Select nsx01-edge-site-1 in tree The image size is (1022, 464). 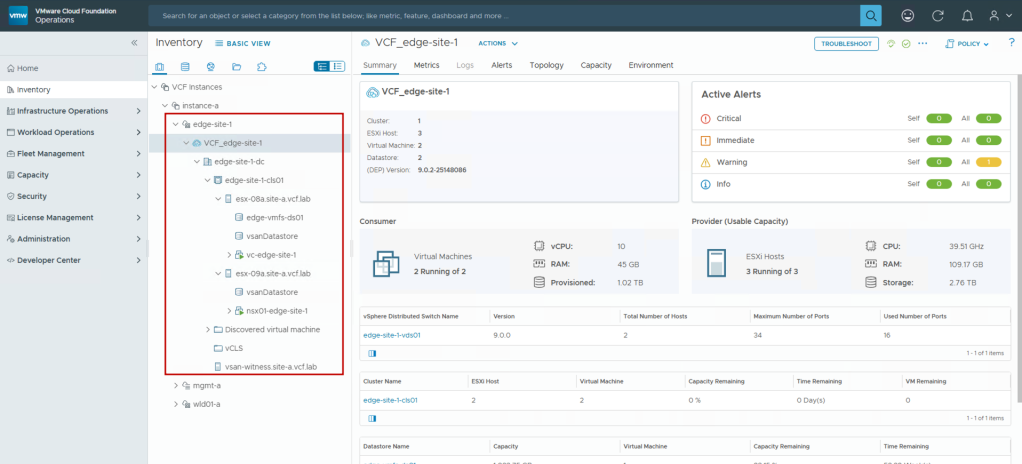pos(277,311)
